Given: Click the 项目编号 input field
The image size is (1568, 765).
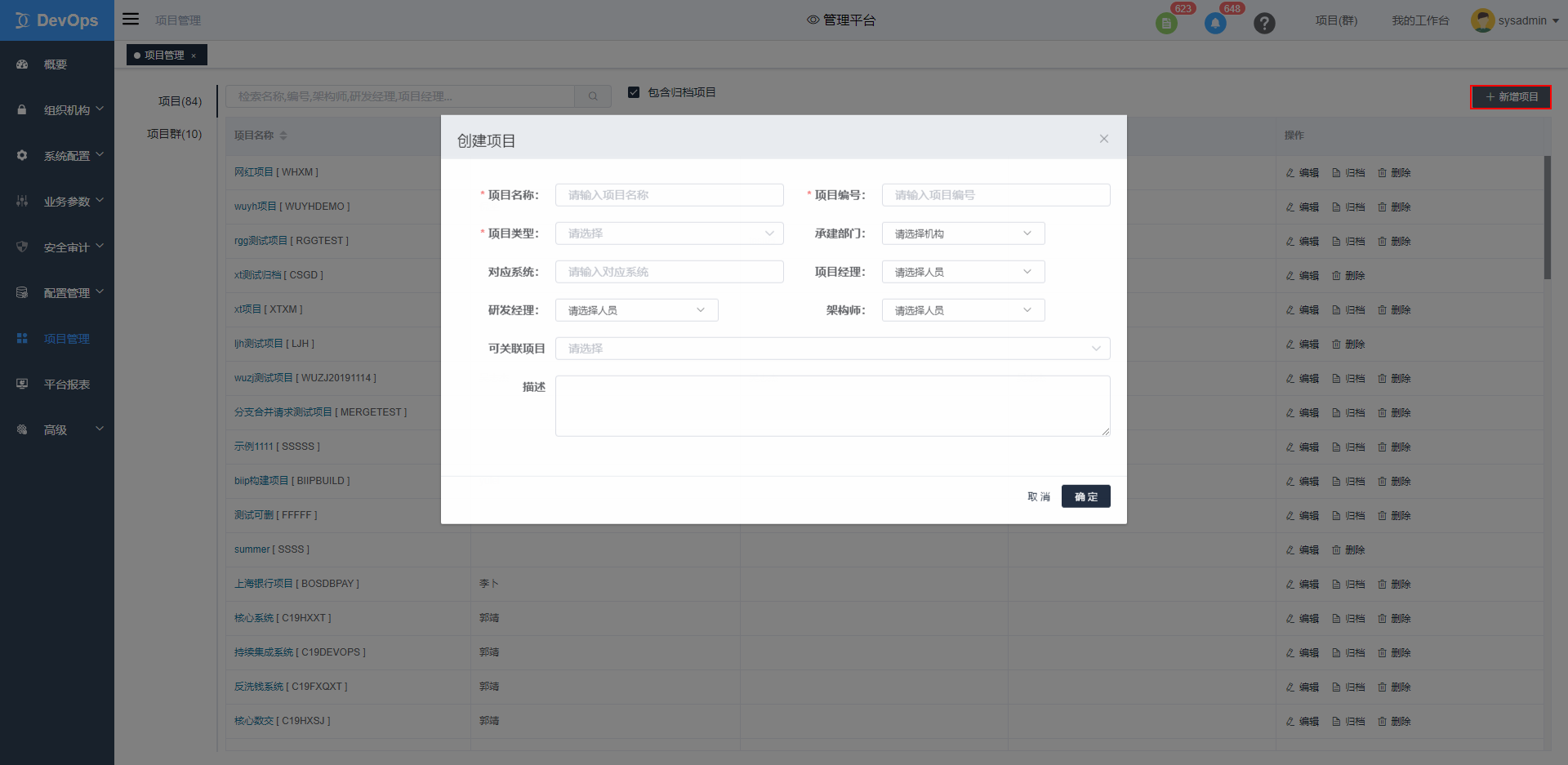Looking at the screenshot, I should 996,195.
